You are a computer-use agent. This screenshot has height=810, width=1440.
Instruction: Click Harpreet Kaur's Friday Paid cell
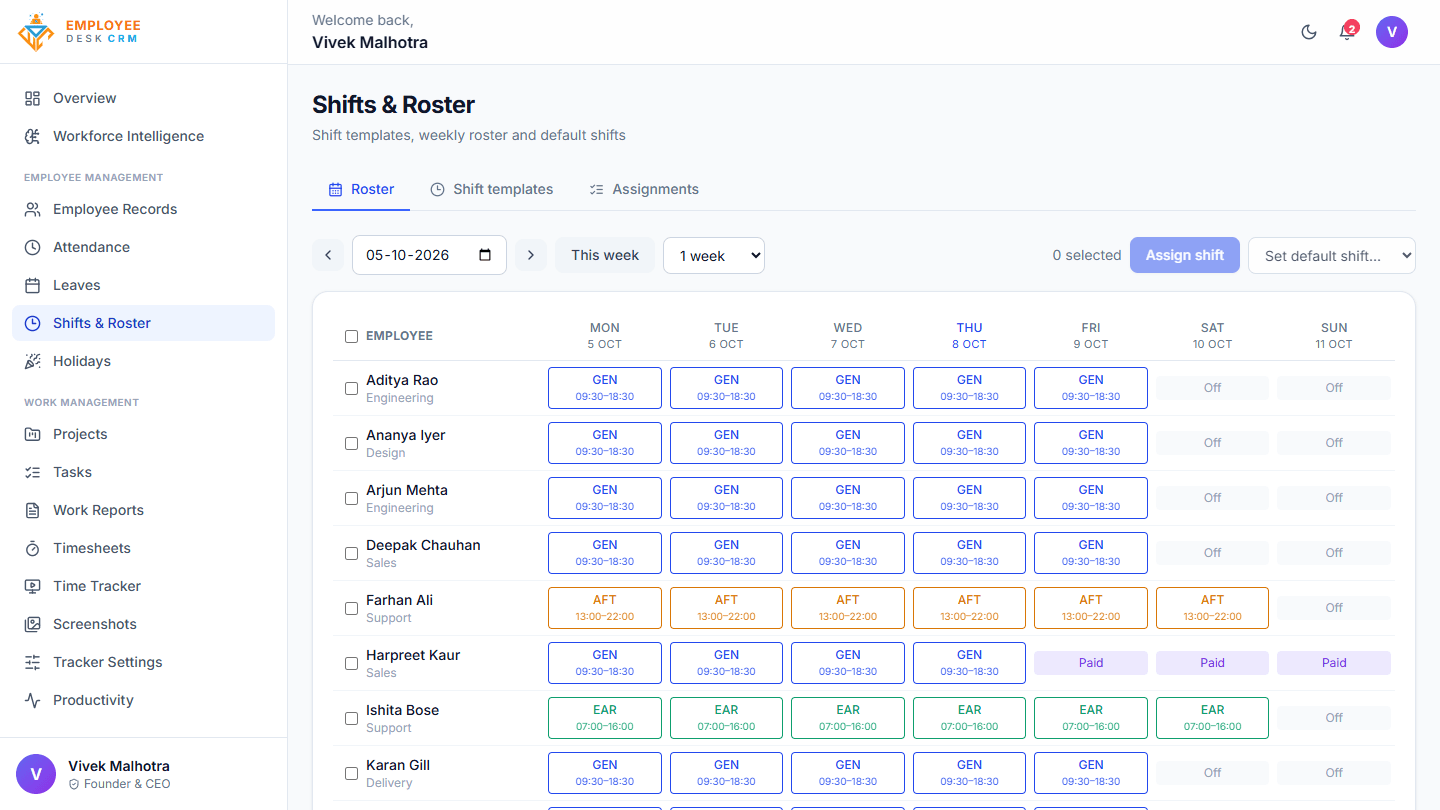(1091, 663)
